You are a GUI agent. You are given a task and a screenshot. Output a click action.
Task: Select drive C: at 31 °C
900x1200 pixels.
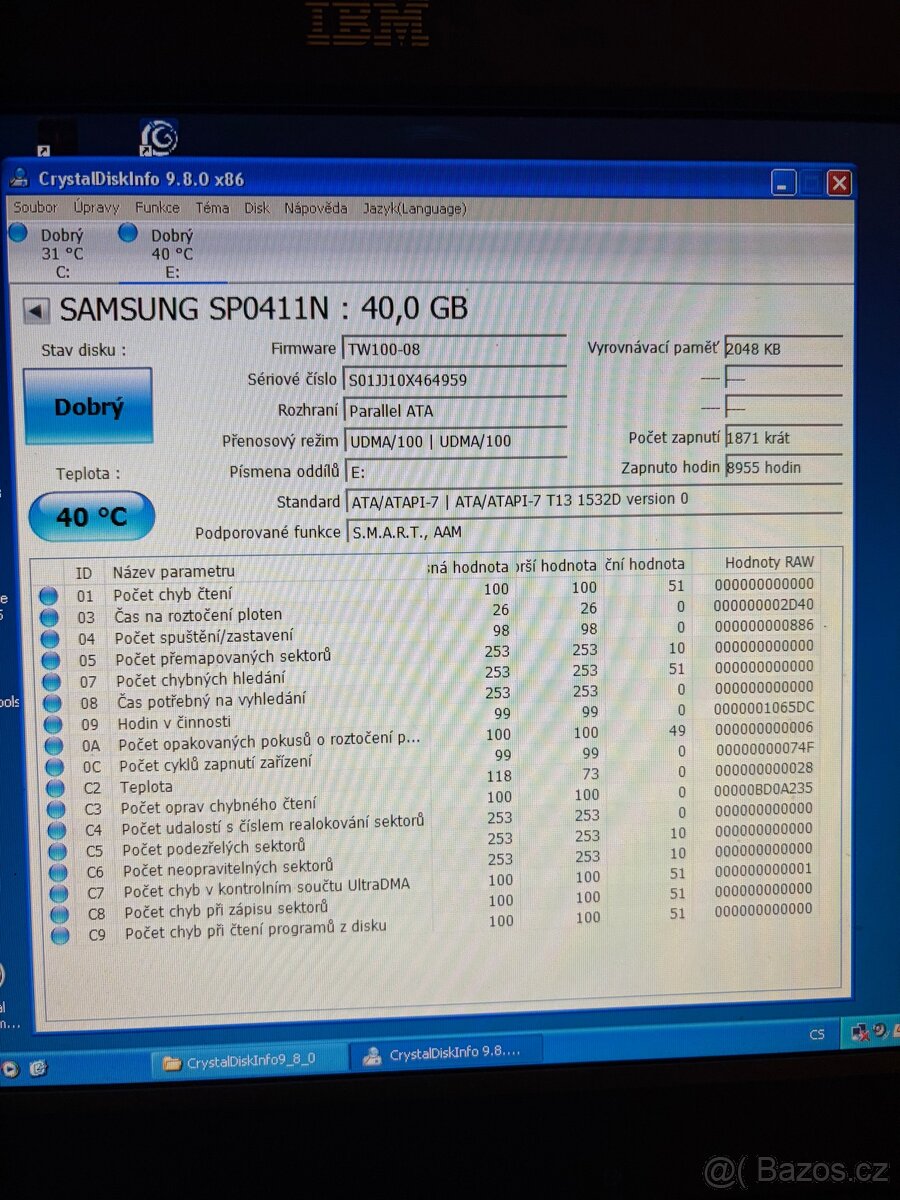coord(50,253)
